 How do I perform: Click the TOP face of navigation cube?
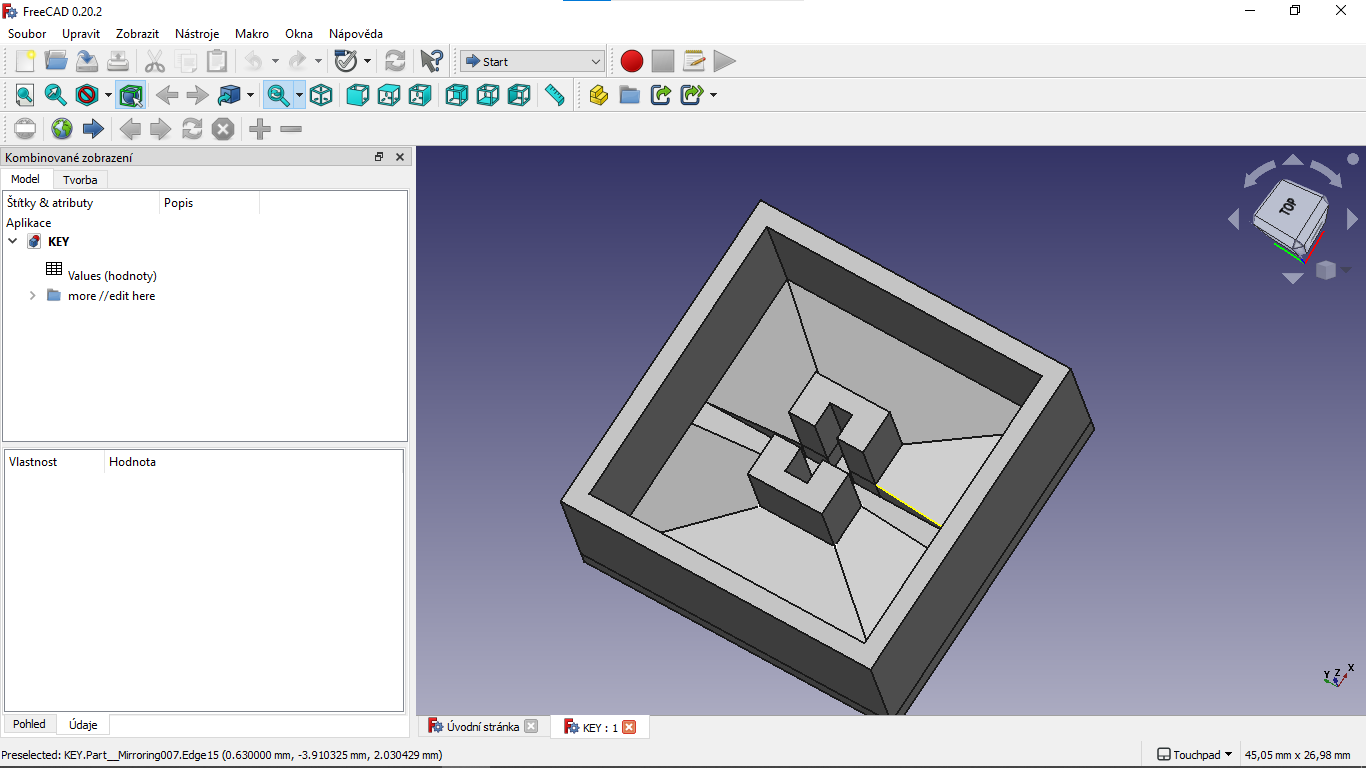coord(1289,205)
